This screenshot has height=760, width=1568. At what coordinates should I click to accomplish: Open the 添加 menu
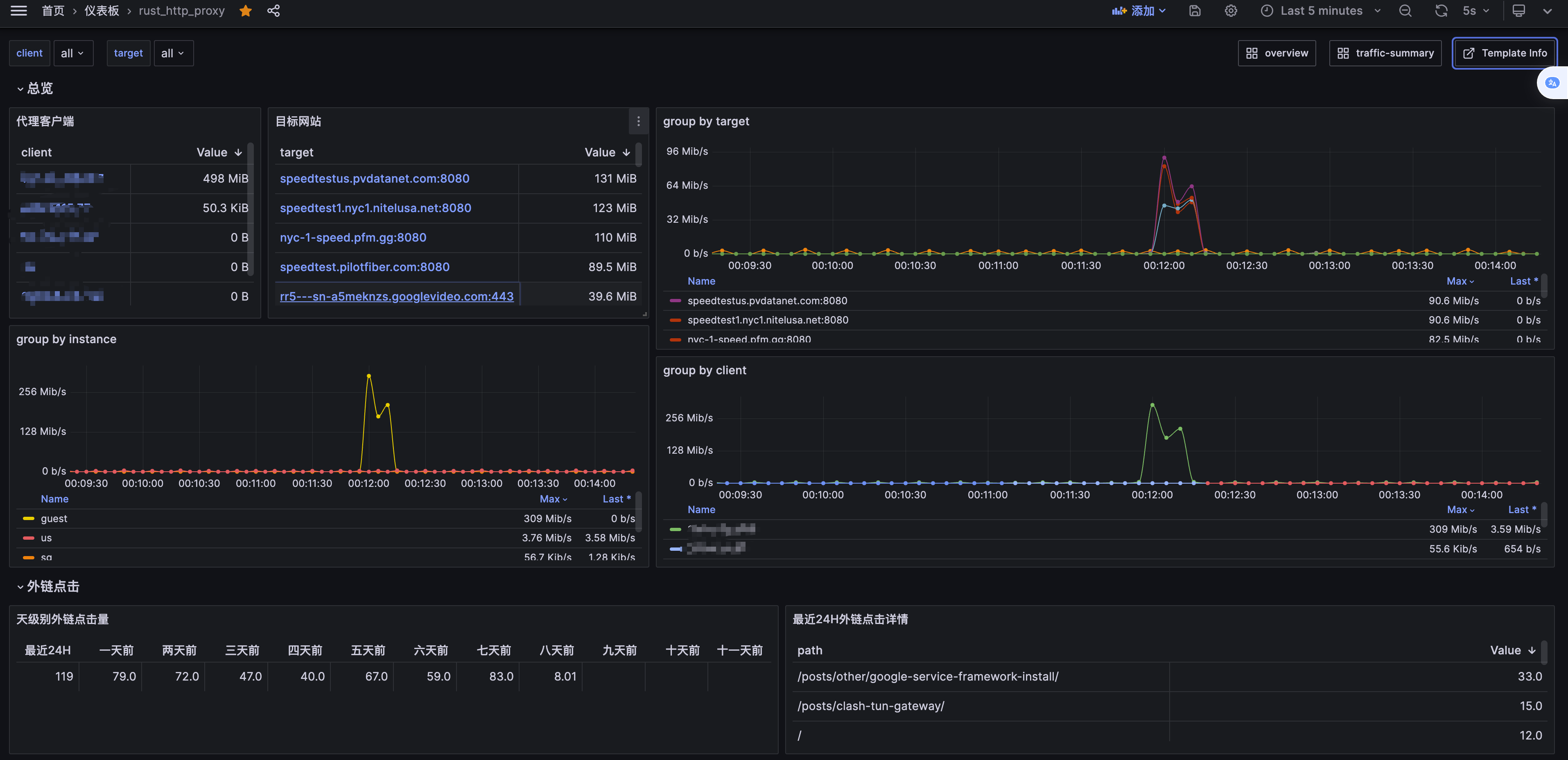(1139, 11)
